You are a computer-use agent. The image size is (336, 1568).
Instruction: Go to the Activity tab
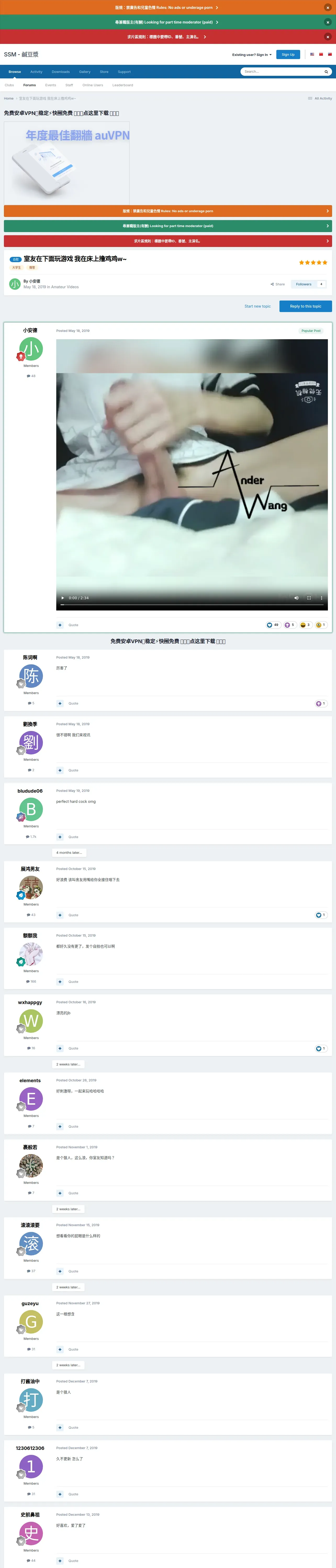pyautogui.click(x=37, y=72)
